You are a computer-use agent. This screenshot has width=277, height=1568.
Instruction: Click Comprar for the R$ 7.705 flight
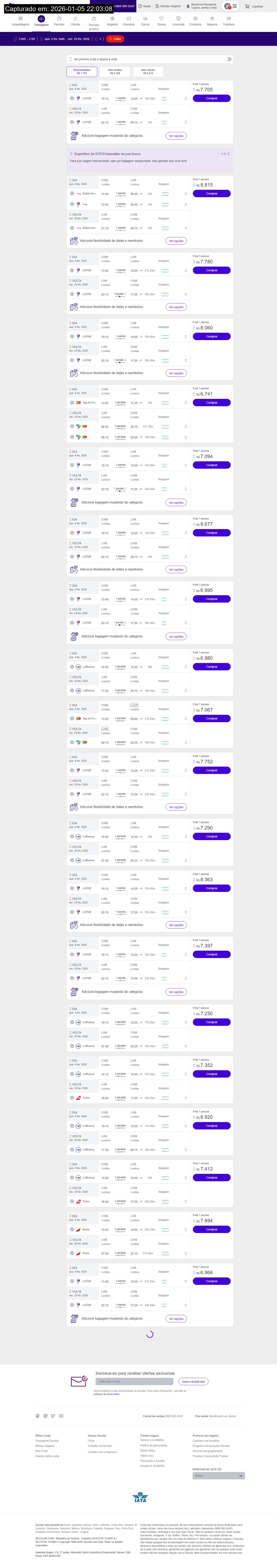point(211,98)
